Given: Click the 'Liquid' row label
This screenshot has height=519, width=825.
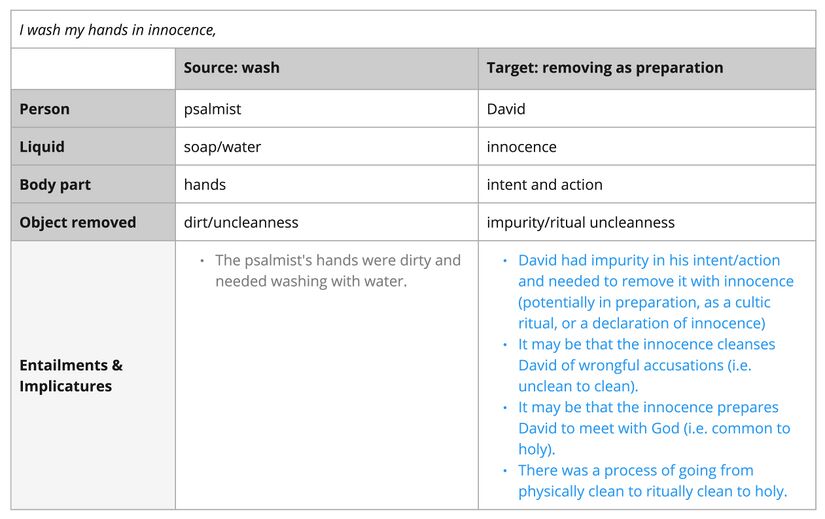Looking at the screenshot, I should (42, 146).
